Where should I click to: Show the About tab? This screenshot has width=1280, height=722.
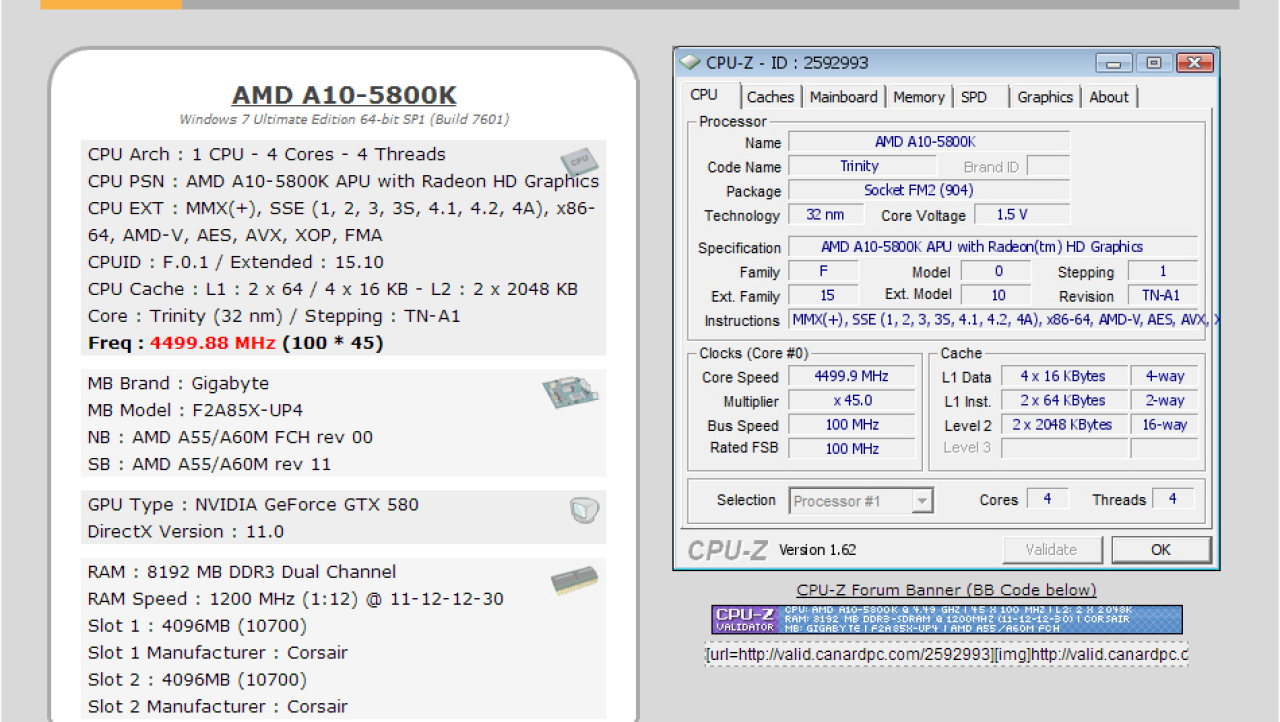pos(1109,97)
